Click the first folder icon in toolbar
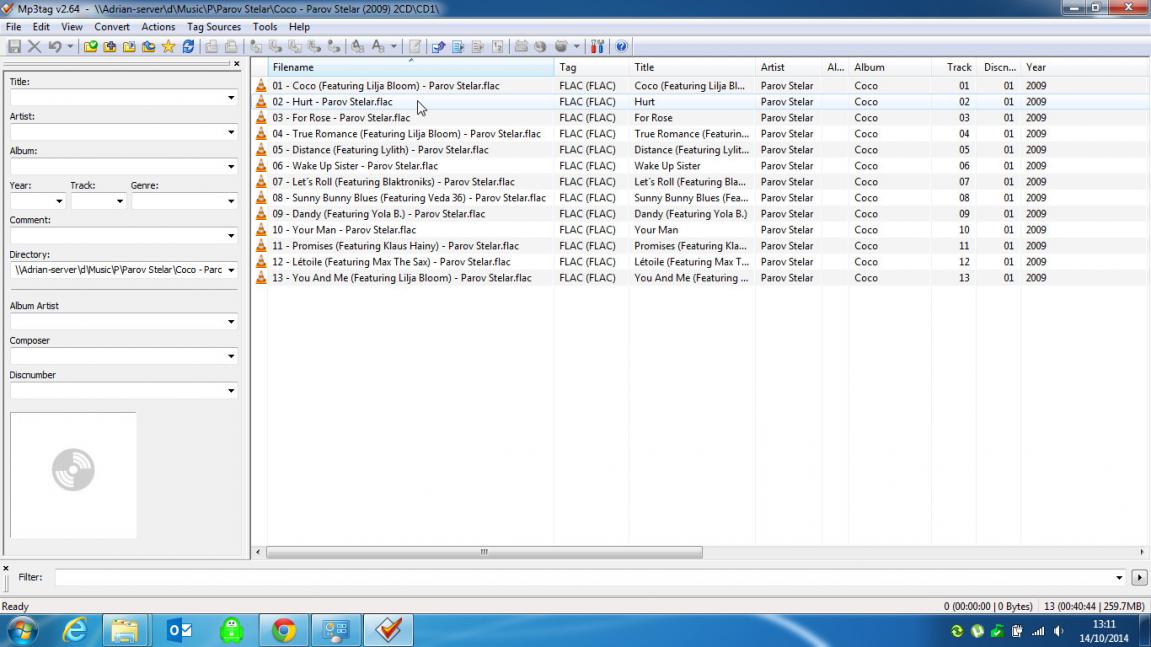Viewport: 1151px width, 647px height. pos(91,47)
